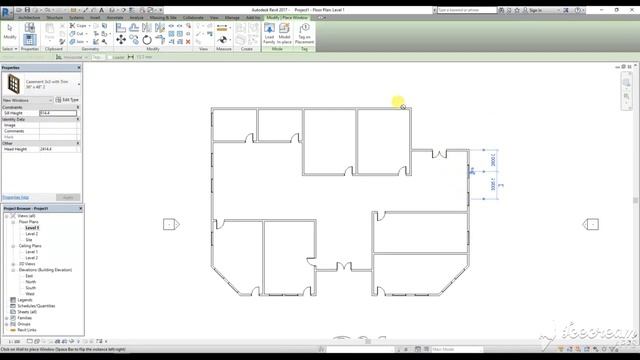Open the Type Properties icon in ribbon

point(30,28)
